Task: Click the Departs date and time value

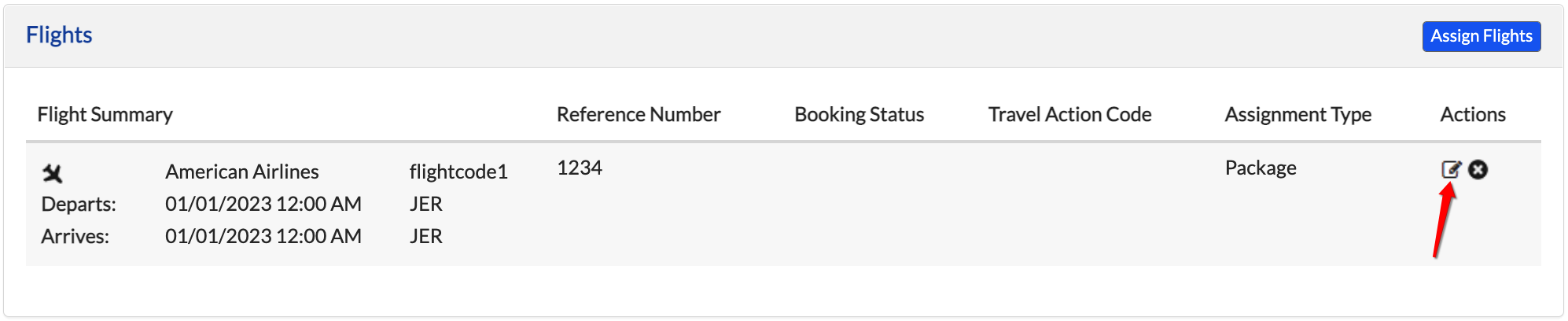Action: 263,204
